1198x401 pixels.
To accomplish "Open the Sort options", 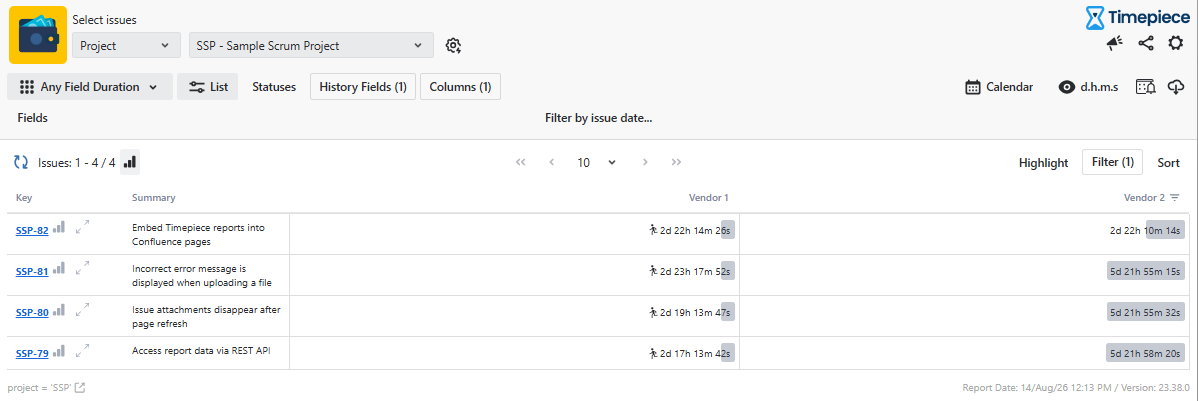I will (x=1168, y=162).
